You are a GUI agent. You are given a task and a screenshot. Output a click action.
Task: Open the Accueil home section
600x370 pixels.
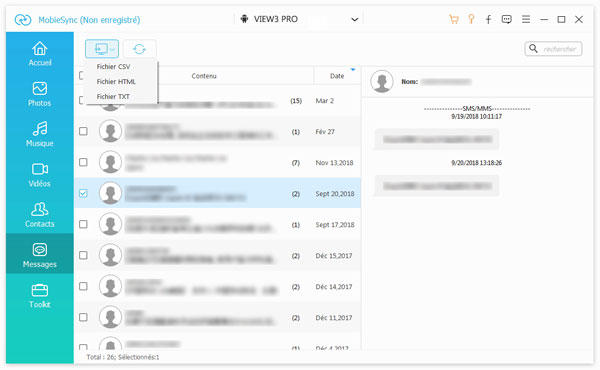pyautogui.click(x=40, y=54)
